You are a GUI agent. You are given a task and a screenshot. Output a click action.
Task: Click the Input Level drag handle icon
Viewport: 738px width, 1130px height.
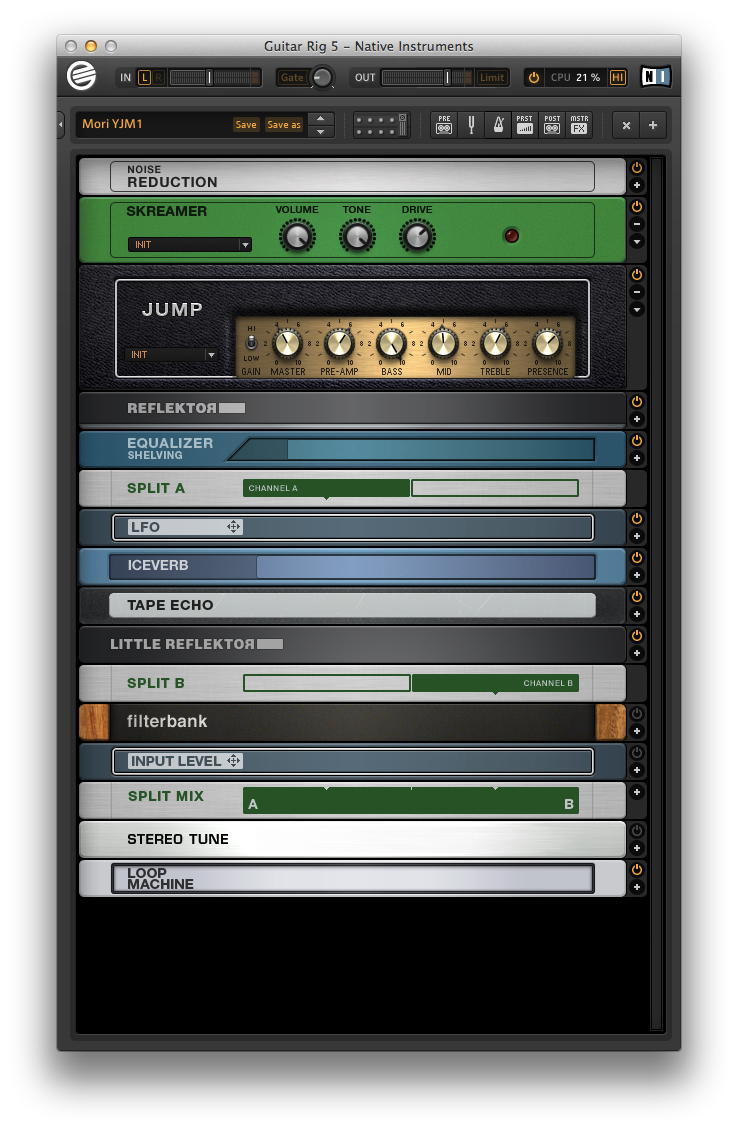pyautogui.click(x=234, y=760)
